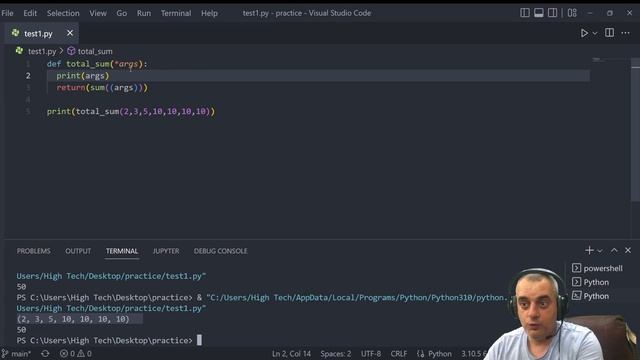The image size is (640, 360).
Task: Open errors and warnings count indicator
Action: 76,353
